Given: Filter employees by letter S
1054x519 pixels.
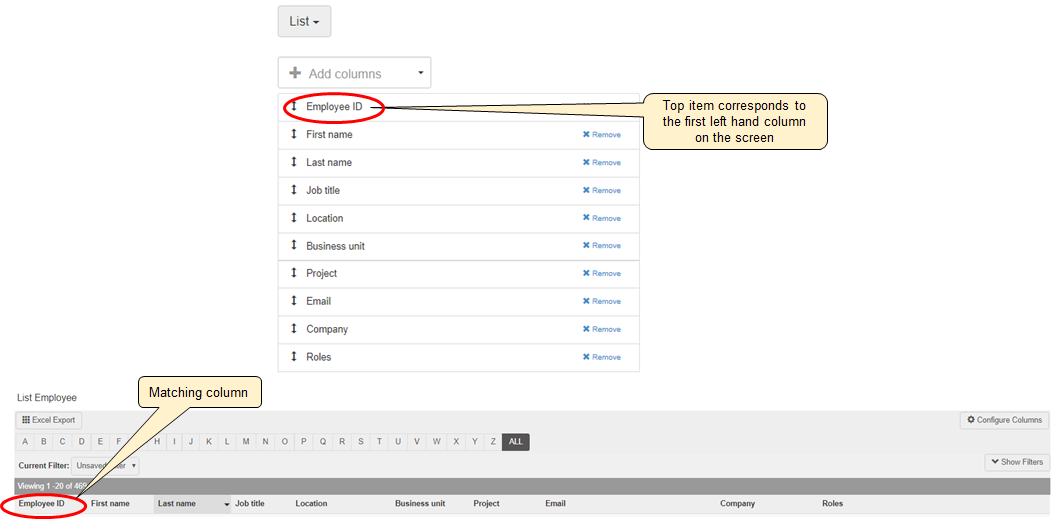Looking at the screenshot, I should [360, 442].
